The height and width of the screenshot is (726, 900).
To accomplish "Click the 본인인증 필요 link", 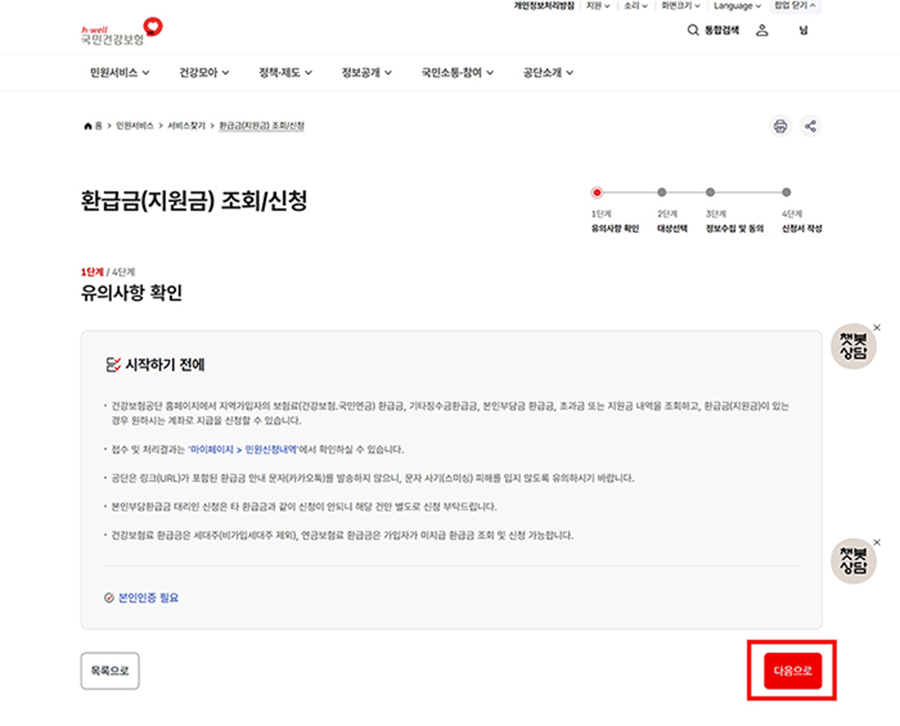I will (x=149, y=598).
